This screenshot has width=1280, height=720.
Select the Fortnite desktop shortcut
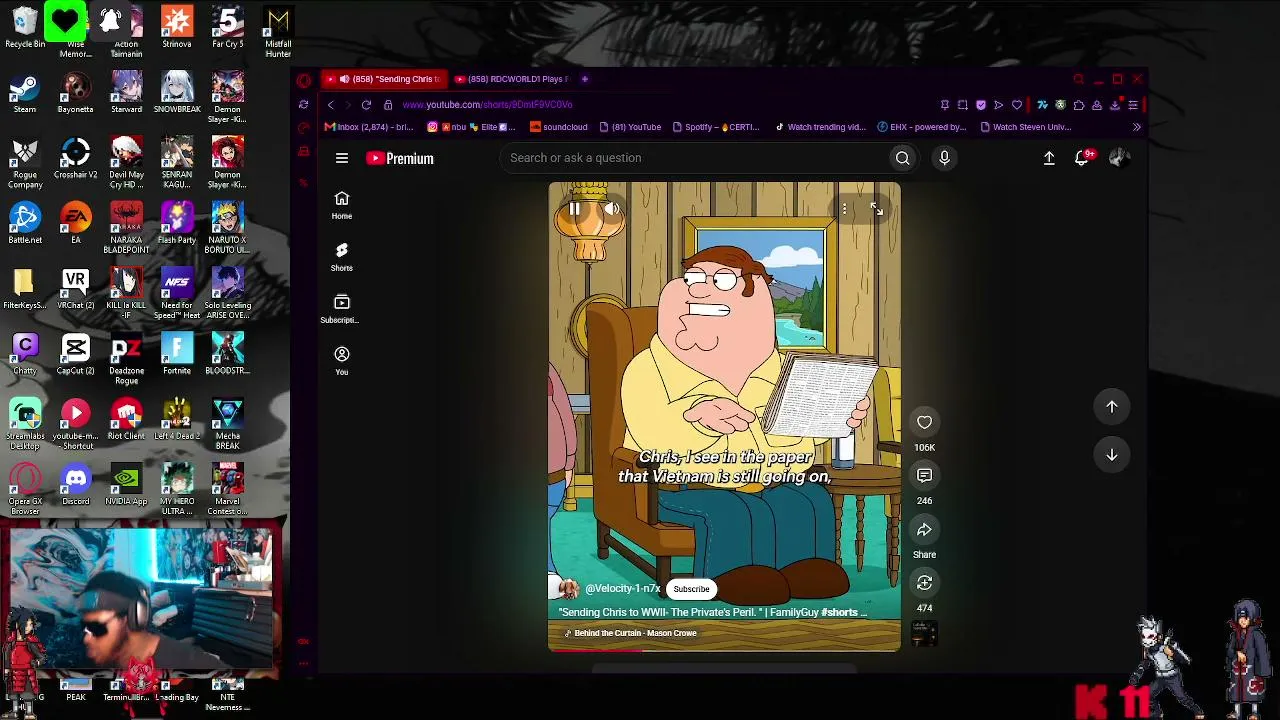tap(177, 354)
